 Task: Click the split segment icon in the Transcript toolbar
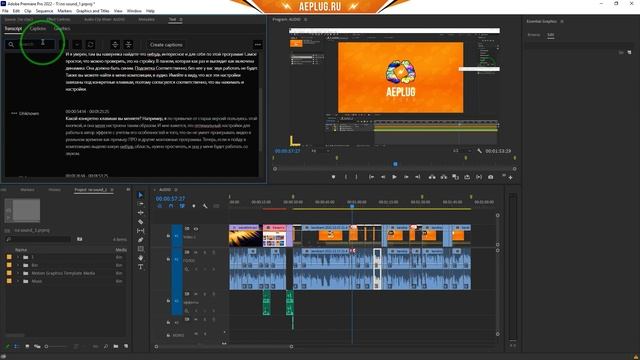[115, 44]
